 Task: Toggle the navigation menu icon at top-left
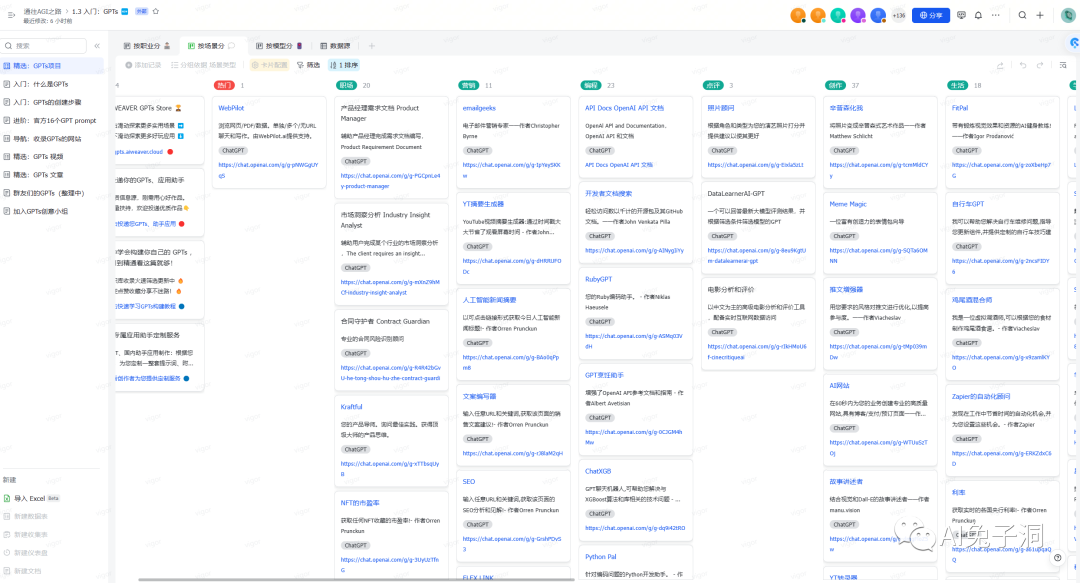pyautogui.click(x=11, y=14)
